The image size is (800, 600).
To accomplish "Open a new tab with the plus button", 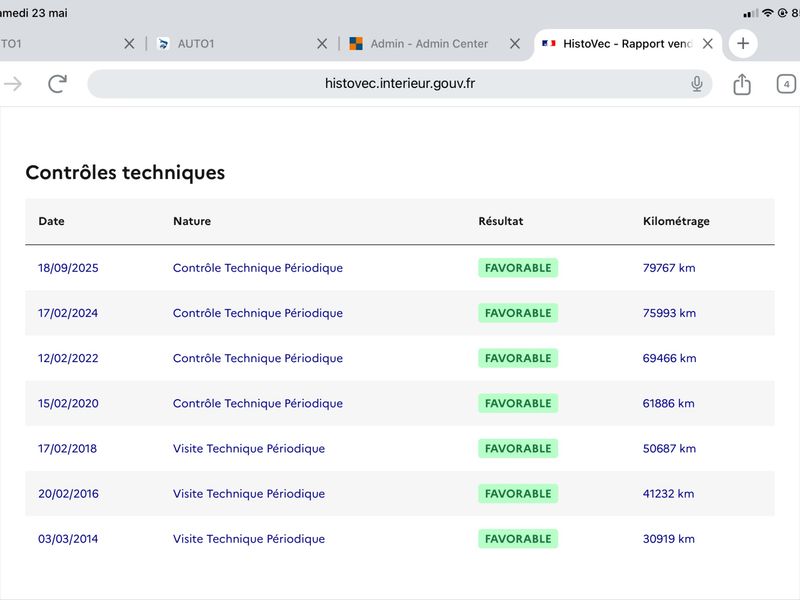I will point(743,43).
